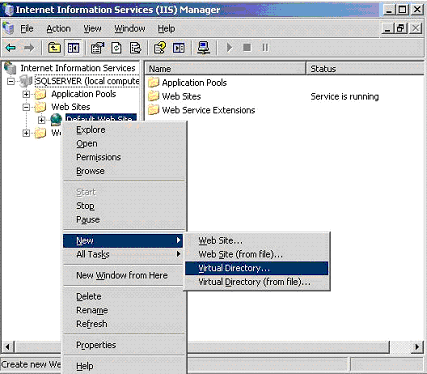Click the MMC console icon in the menu bar
The image size is (427, 374).
coord(8,29)
